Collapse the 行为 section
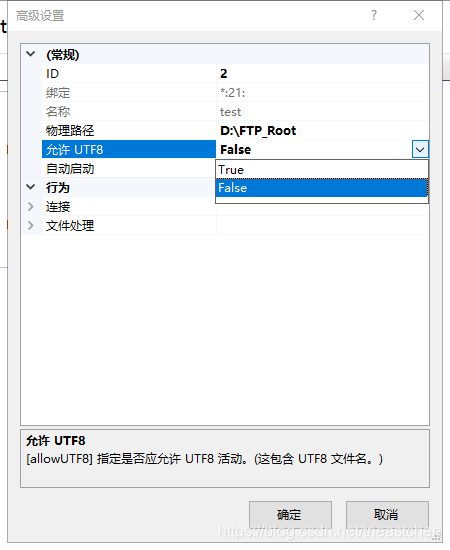The height and width of the screenshot is (550, 450). click(x=31, y=187)
